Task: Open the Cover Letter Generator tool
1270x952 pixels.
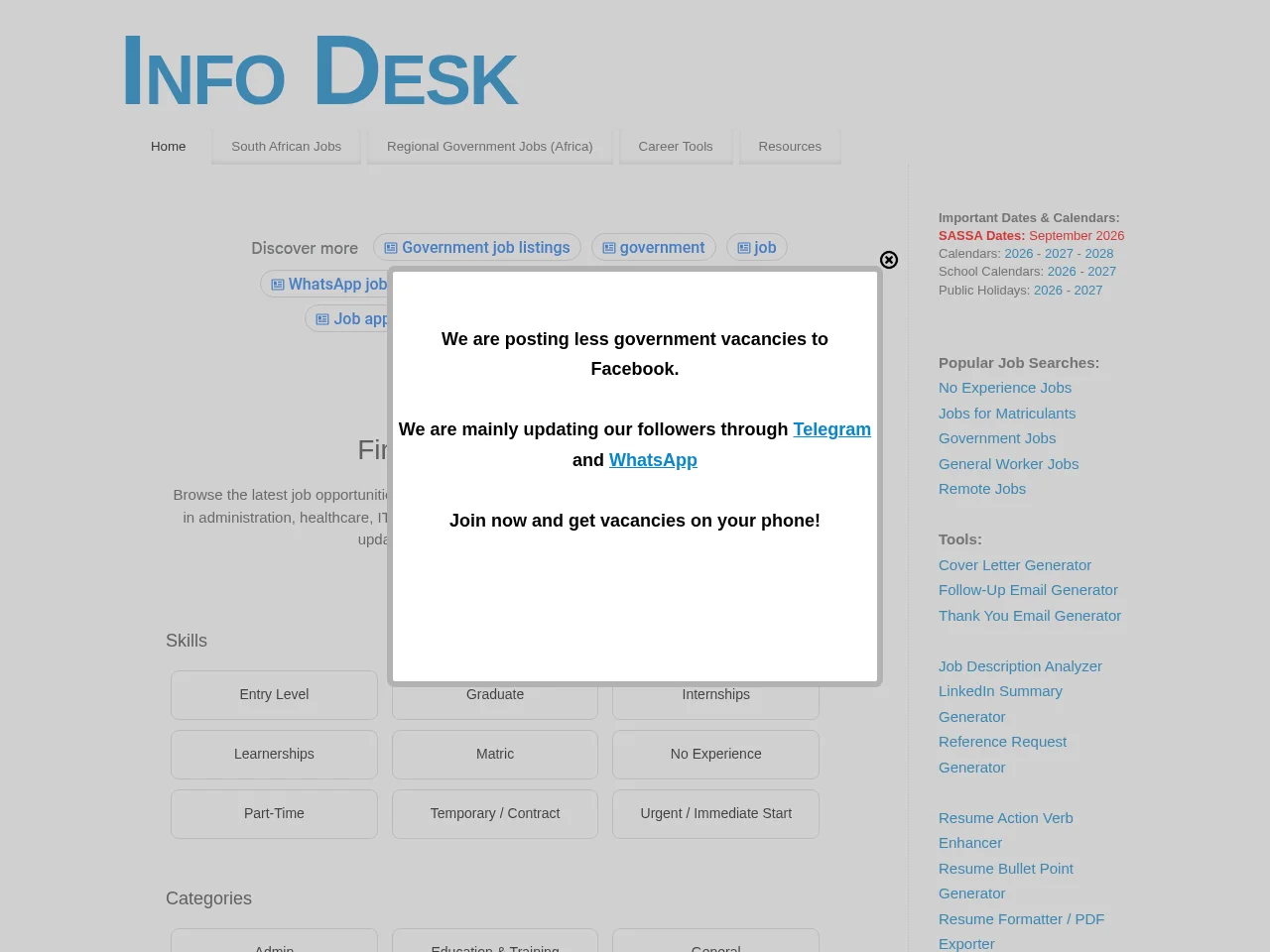Action: coord(1015,565)
